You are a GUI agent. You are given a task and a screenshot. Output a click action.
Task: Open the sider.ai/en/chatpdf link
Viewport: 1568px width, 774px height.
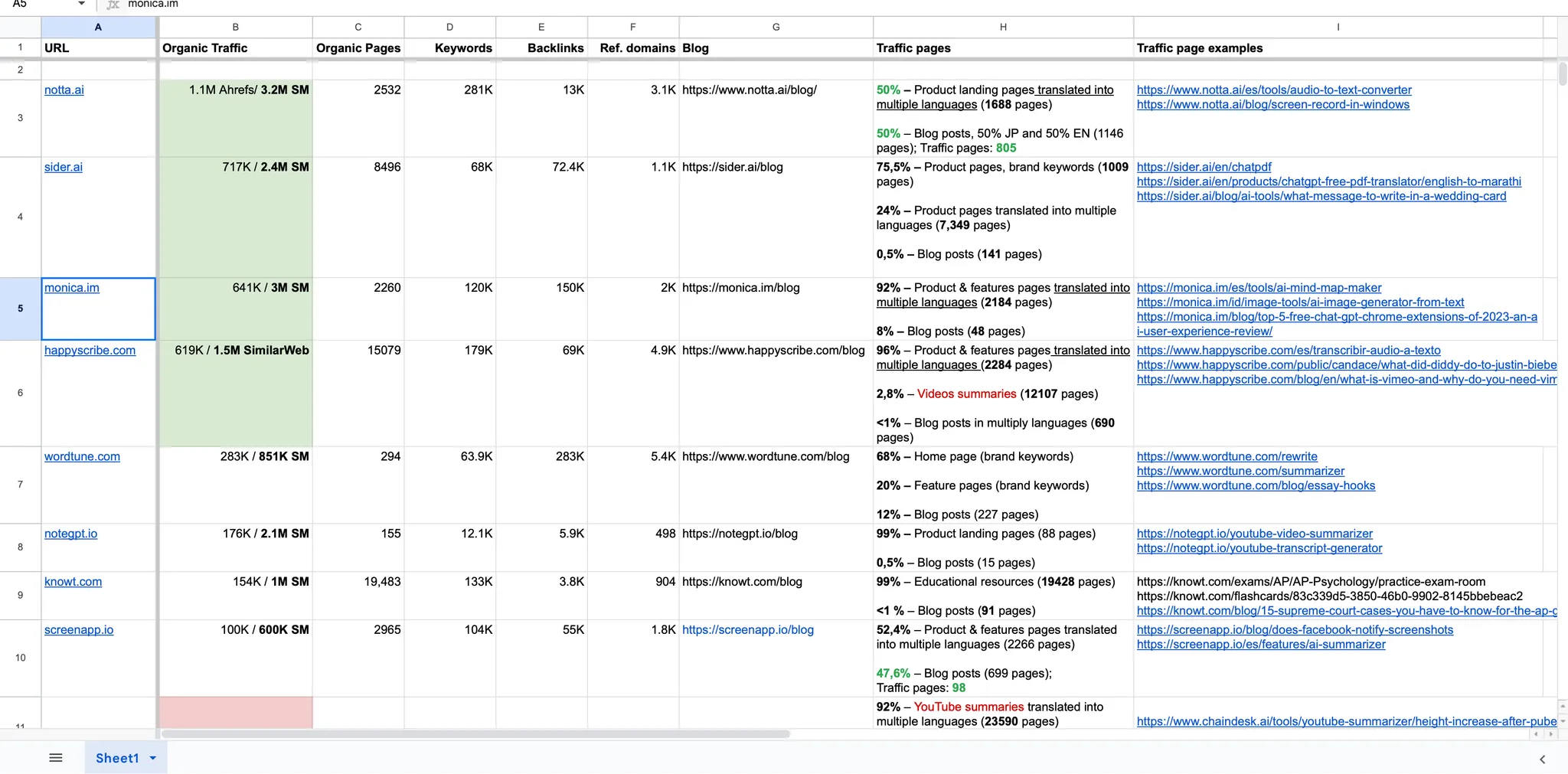1204,167
